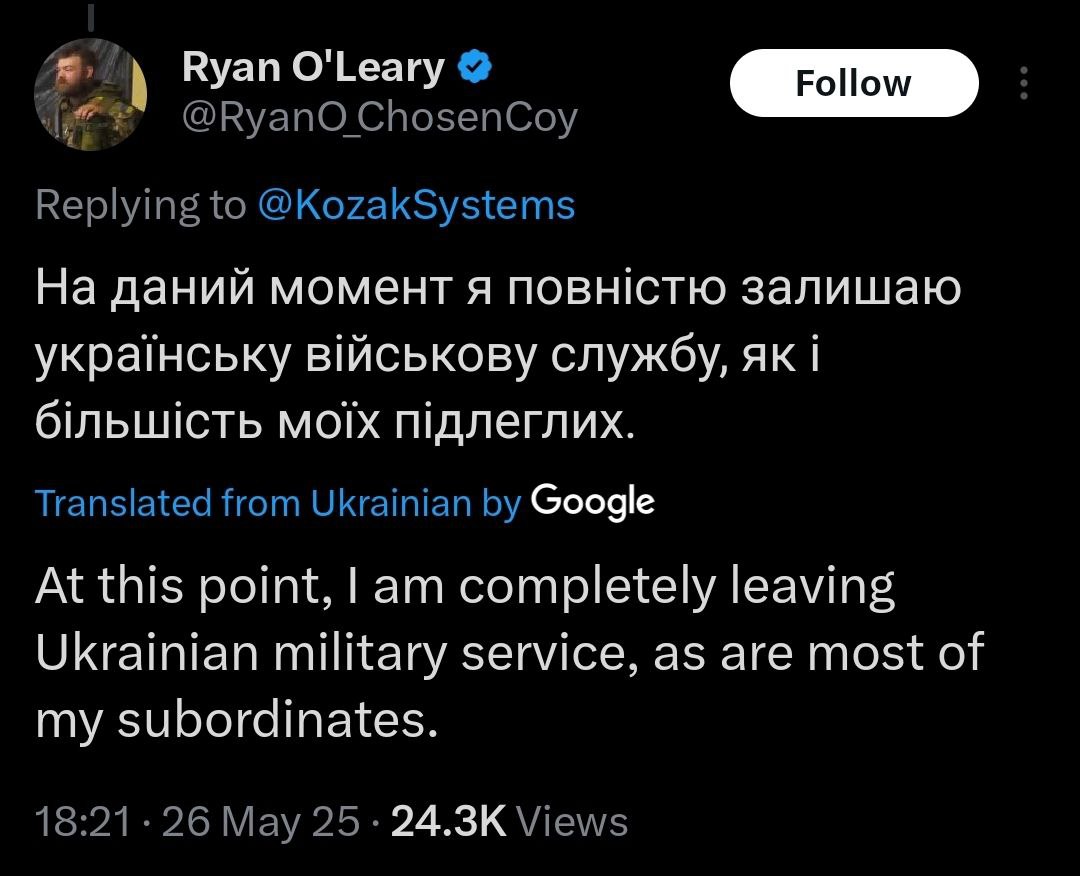Open the three-dot more options menu
Image resolution: width=1080 pixels, height=876 pixels.
1023,84
